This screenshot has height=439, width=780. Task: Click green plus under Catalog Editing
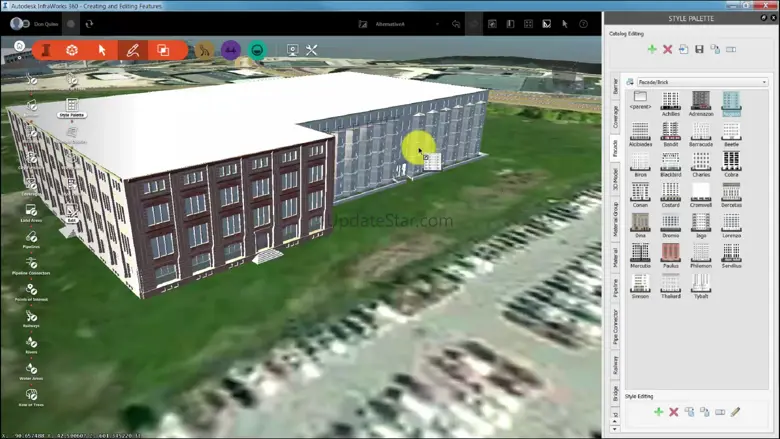click(x=652, y=49)
